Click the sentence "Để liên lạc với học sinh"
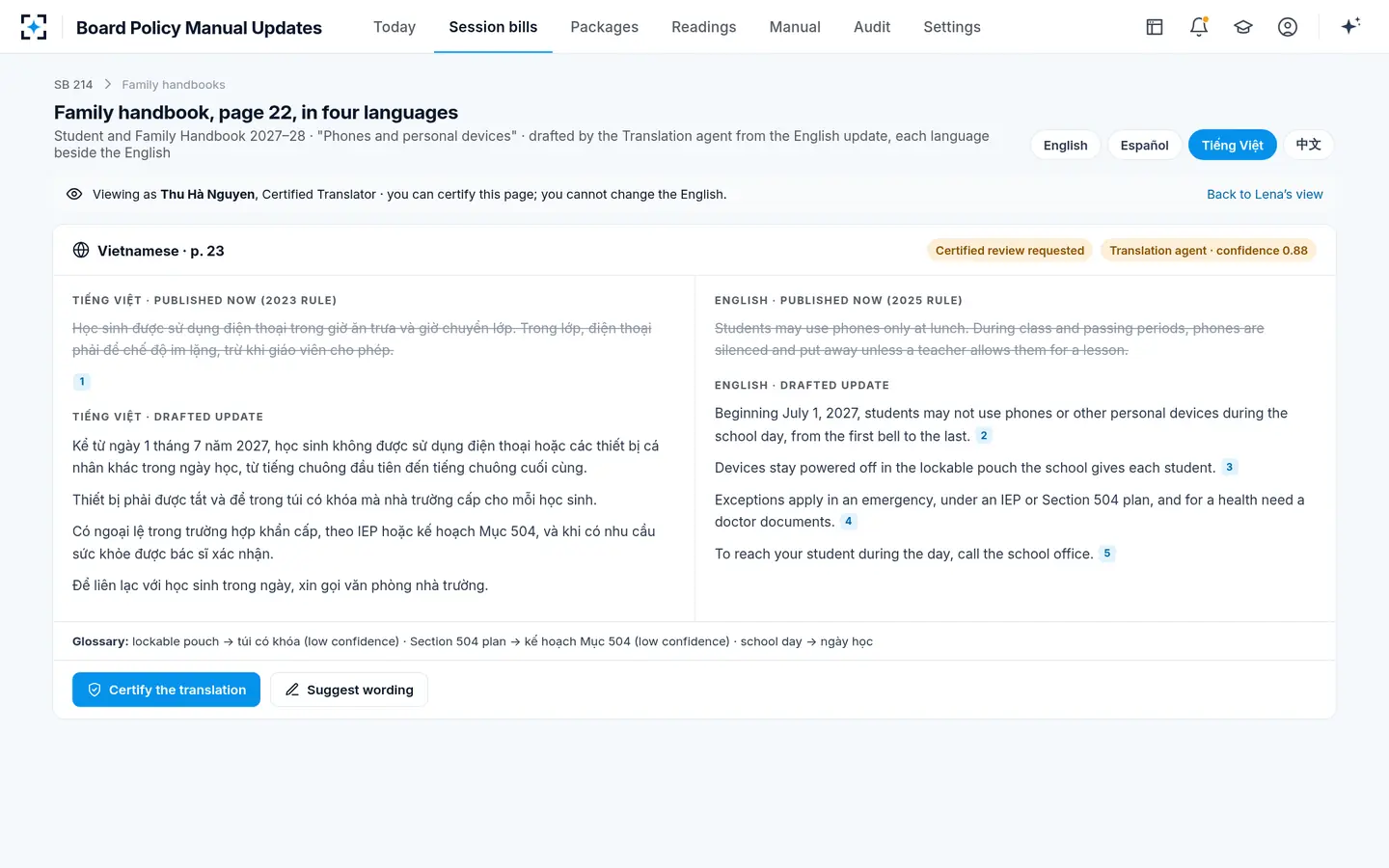 point(280,585)
